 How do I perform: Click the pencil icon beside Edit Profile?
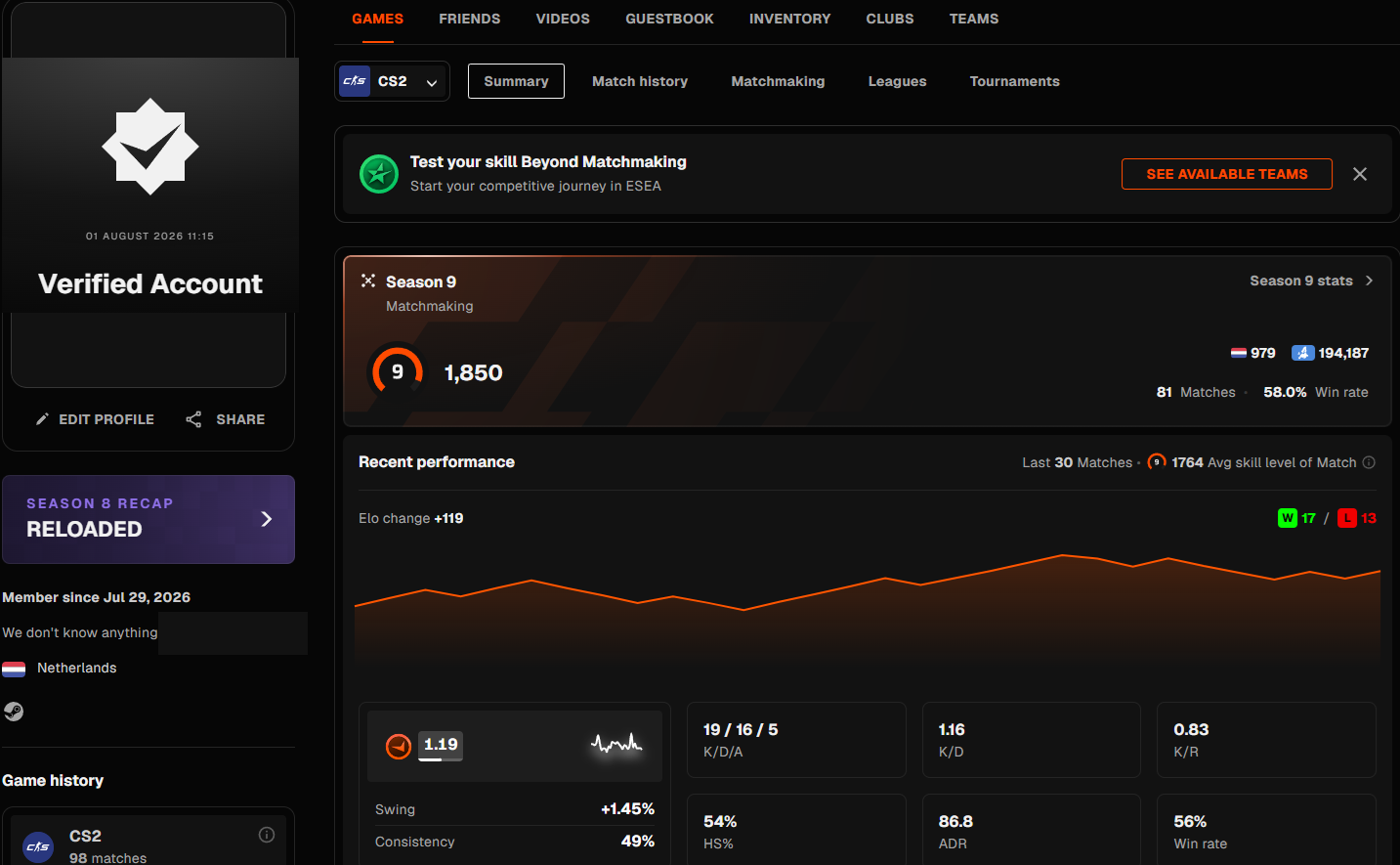[x=42, y=419]
